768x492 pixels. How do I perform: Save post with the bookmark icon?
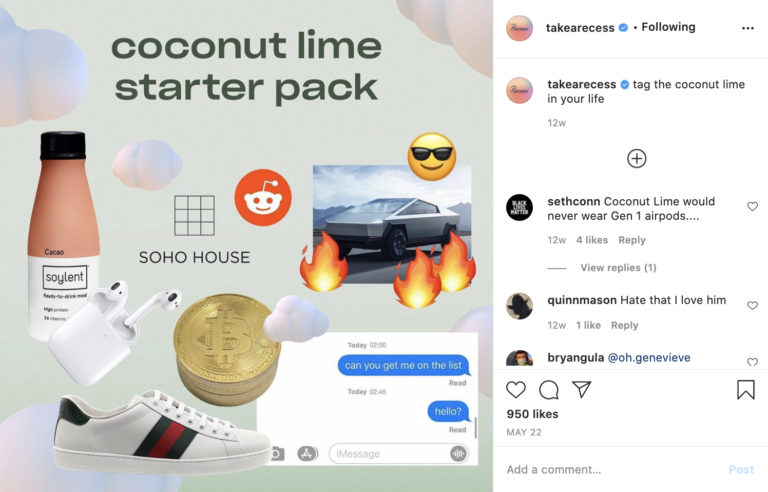(745, 390)
